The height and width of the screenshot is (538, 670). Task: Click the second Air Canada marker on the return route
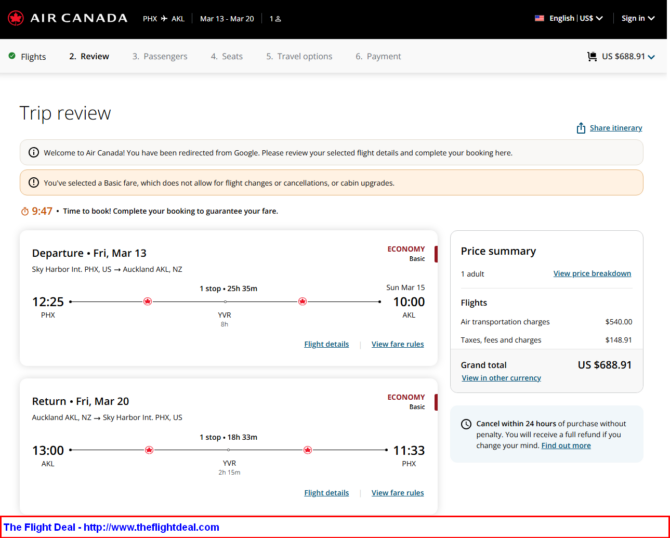(308, 450)
